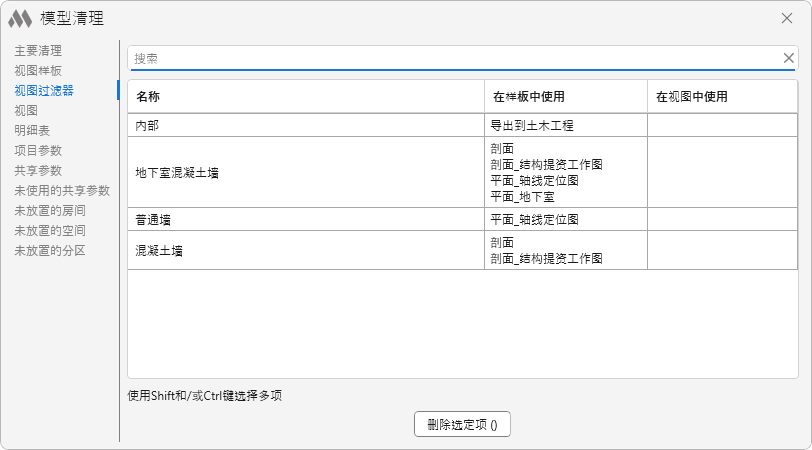Click the 搜索 input field
Screen dimensions: 812x450
(x=450, y=58)
